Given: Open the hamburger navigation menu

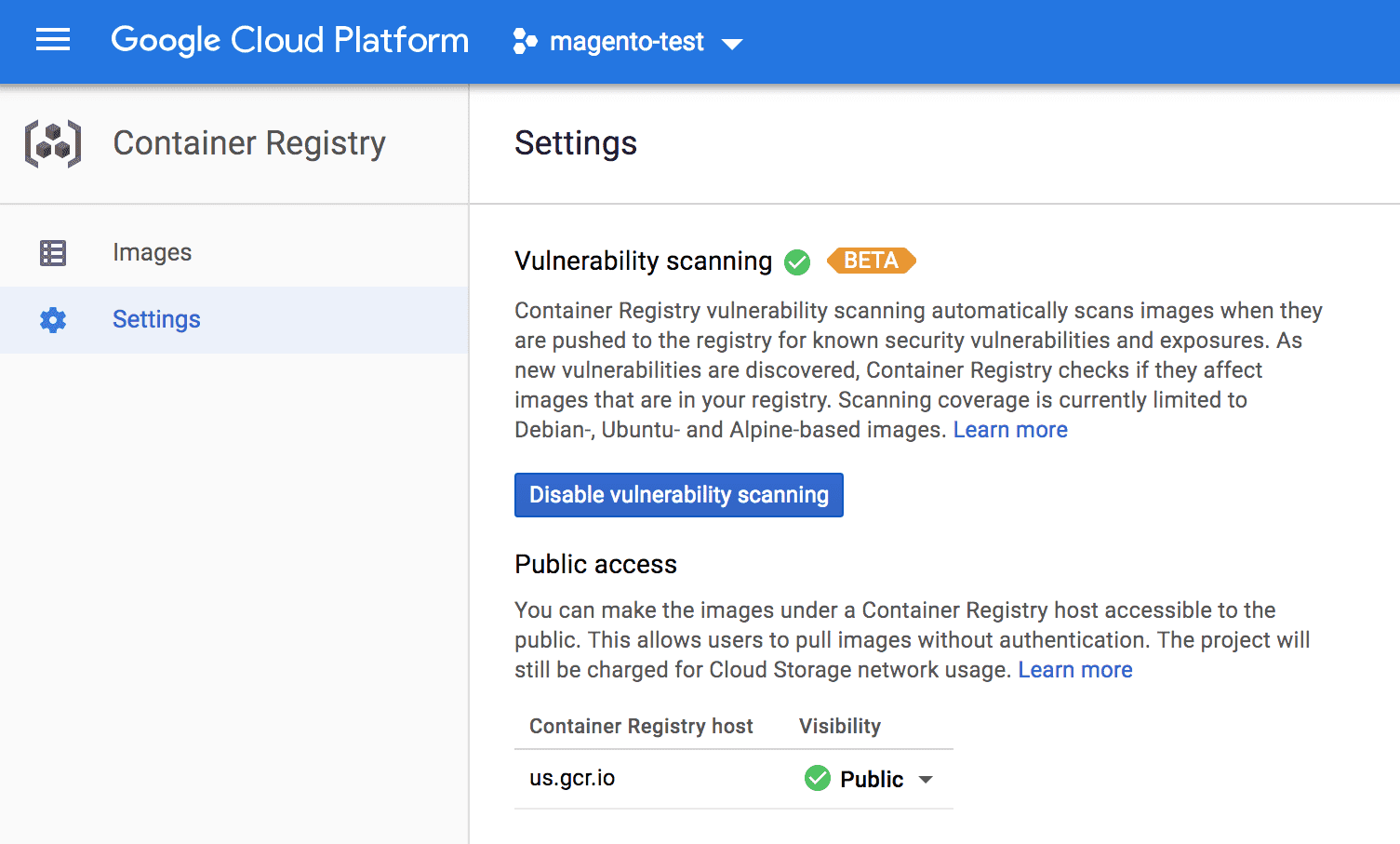Looking at the screenshot, I should (x=53, y=40).
